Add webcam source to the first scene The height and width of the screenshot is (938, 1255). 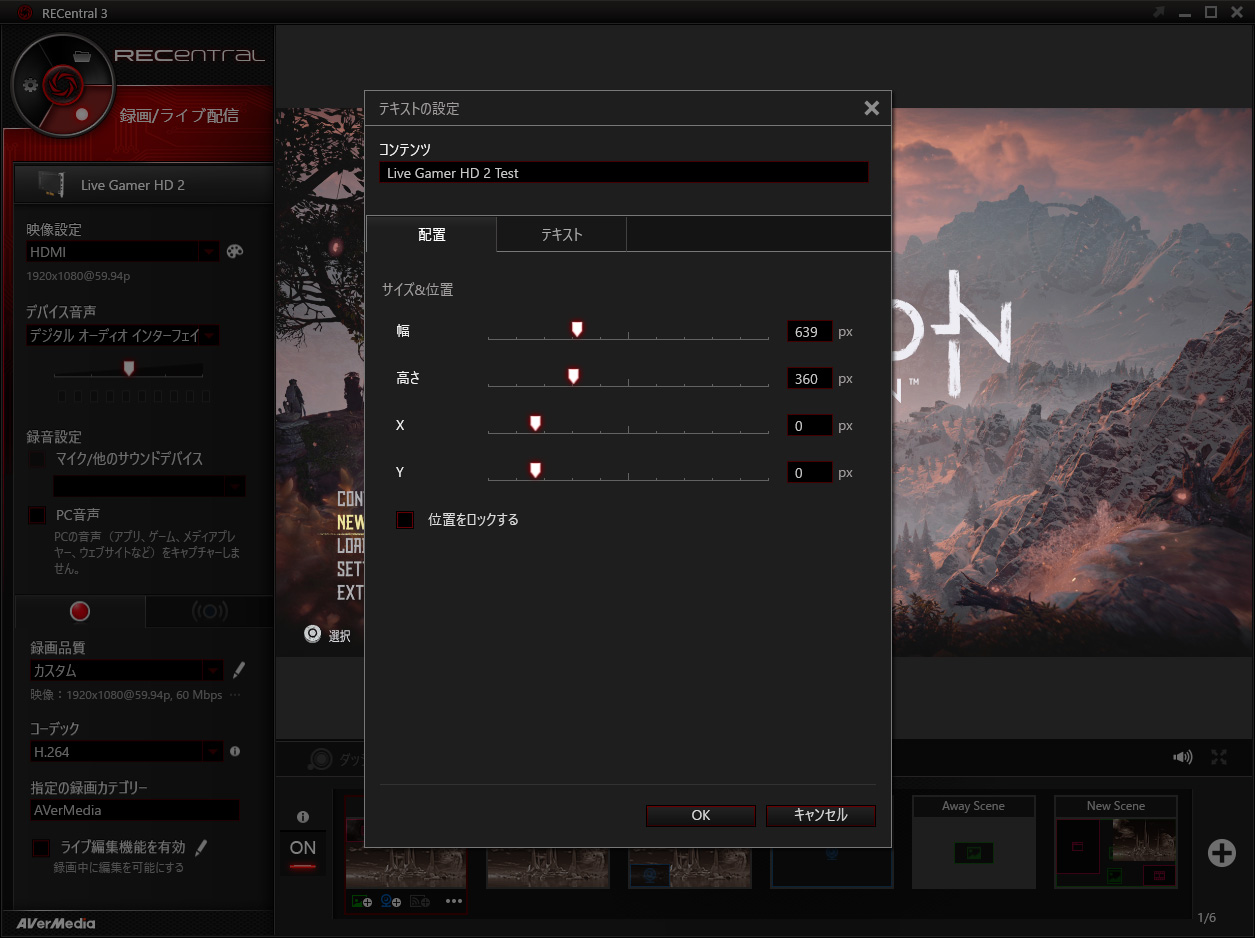390,901
